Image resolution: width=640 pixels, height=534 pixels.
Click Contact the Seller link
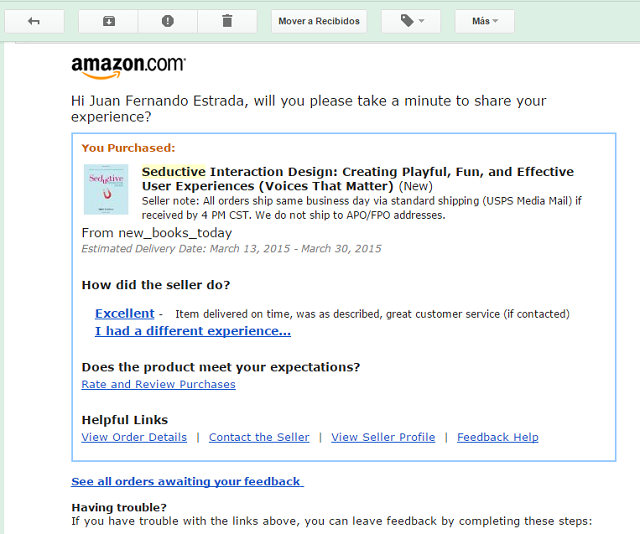tap(259, 437)
